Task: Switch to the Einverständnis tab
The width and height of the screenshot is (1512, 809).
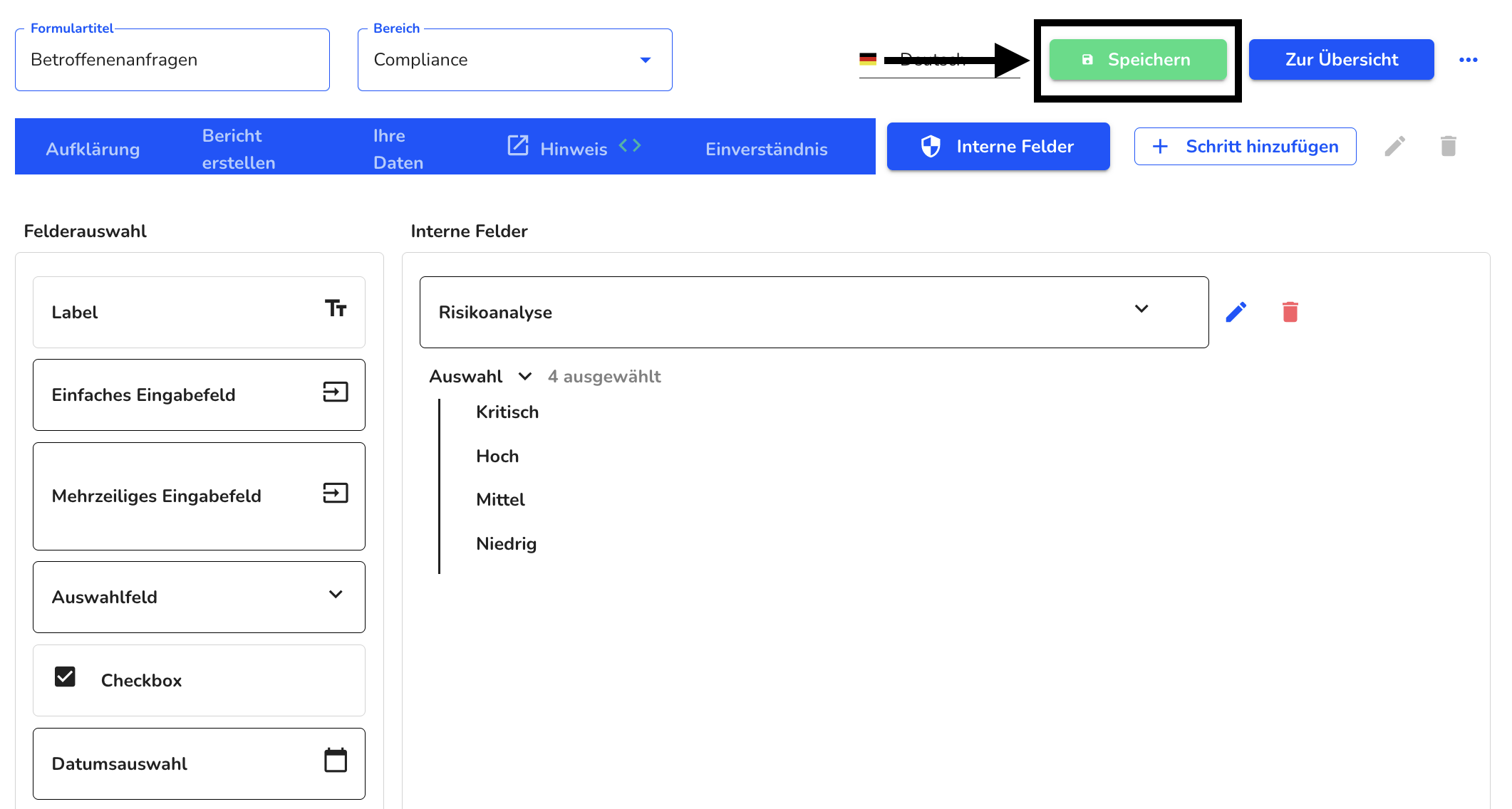Action: [766, 149]
